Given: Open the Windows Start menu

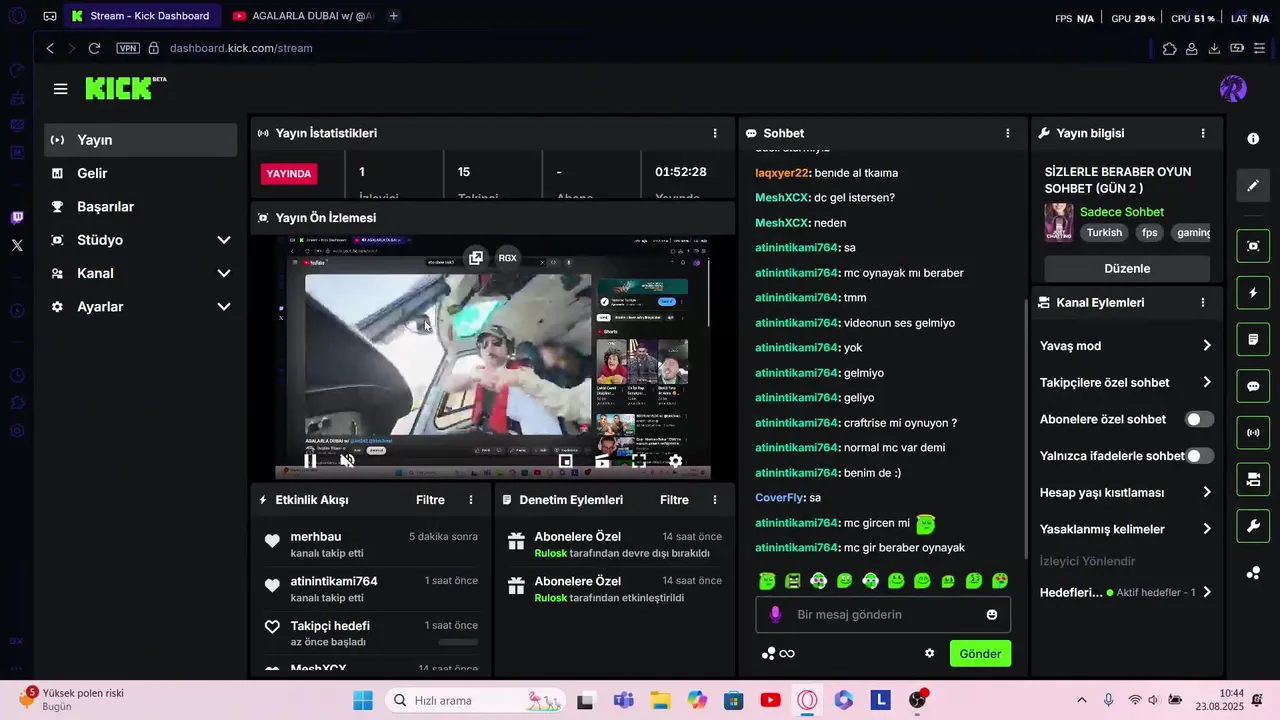Looking at the screenshot, I should point(362,700).
